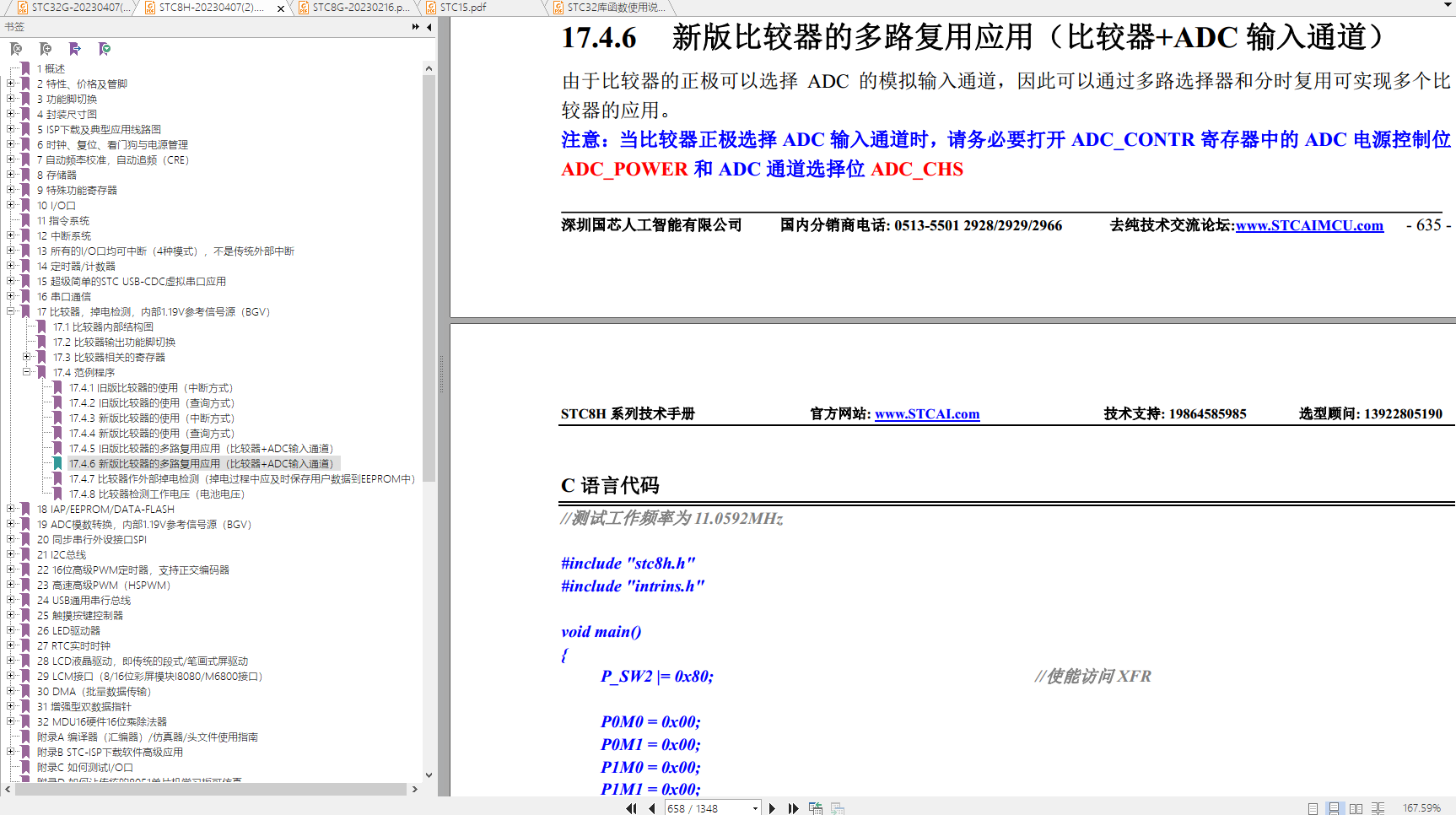
Task: Click the purple bookmark icon with blue arrow
Action: (75, 49)
